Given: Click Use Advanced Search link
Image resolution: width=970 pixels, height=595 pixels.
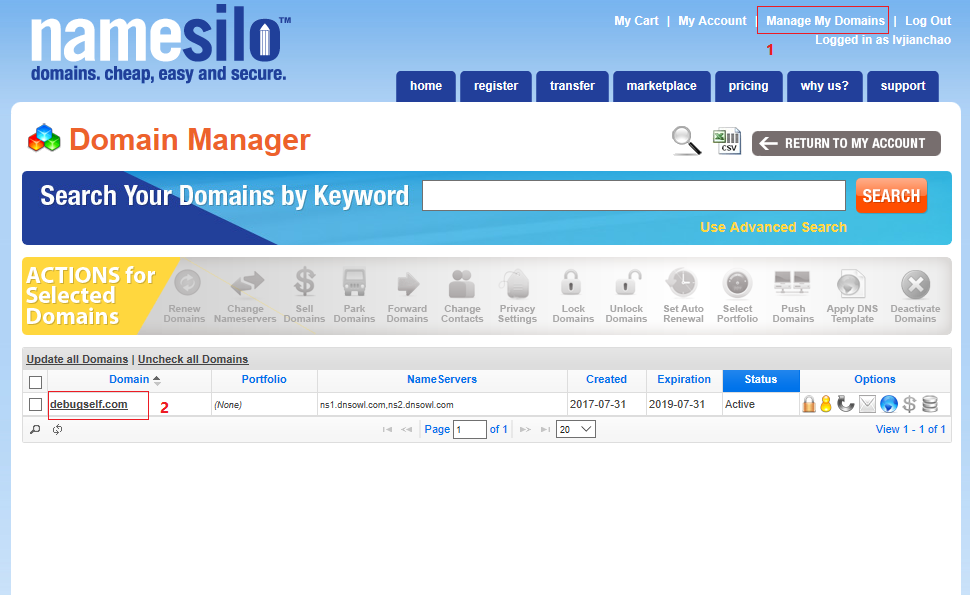Looking at the screenshot, I should (x=773, y=227).
